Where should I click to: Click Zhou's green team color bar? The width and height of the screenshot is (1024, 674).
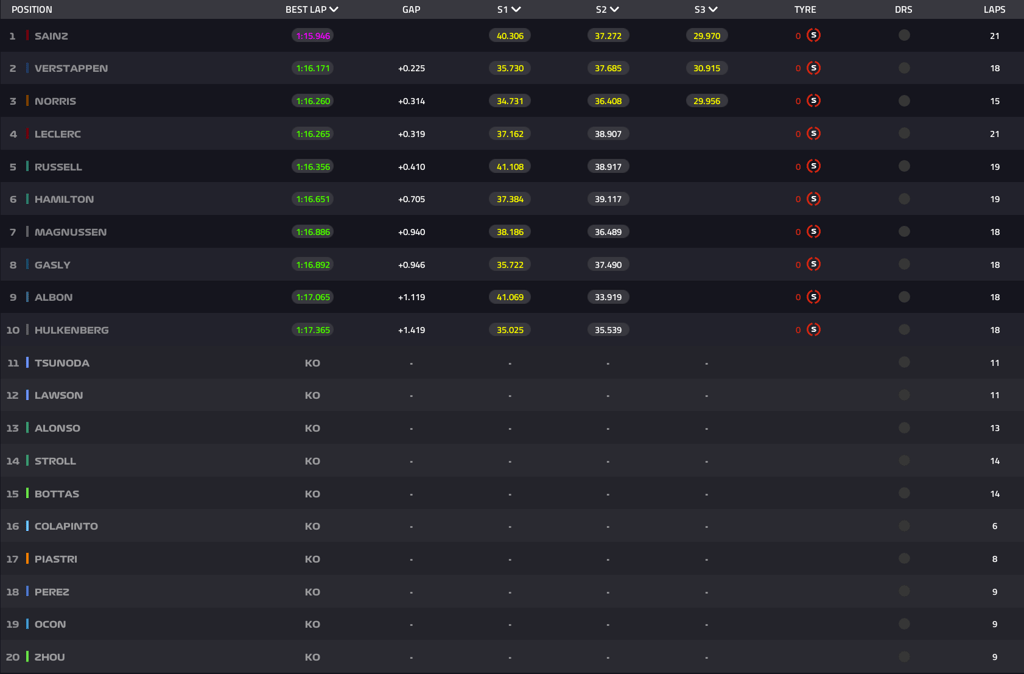click(27, 656)
